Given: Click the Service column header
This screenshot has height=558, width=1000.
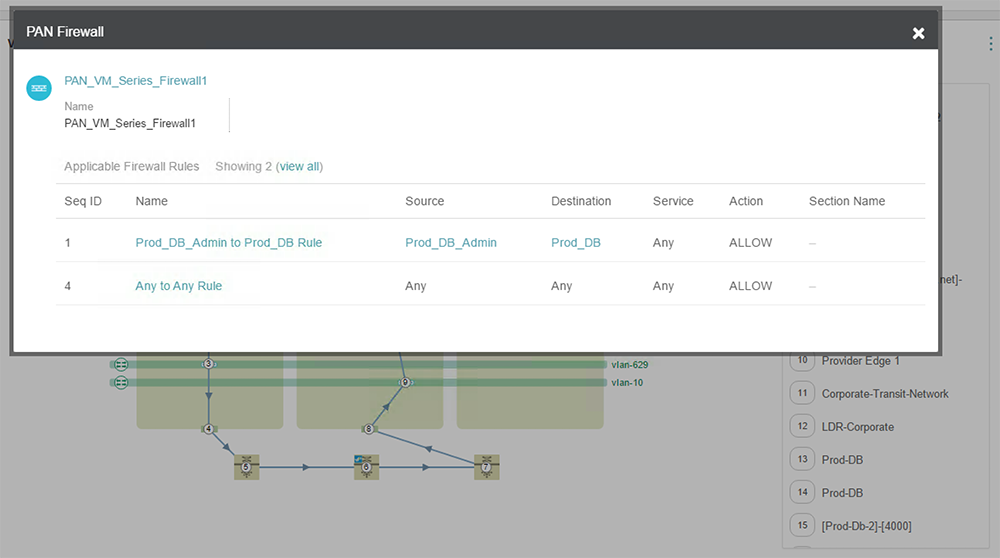Looking at the screenshot, I should click(673, 201).
